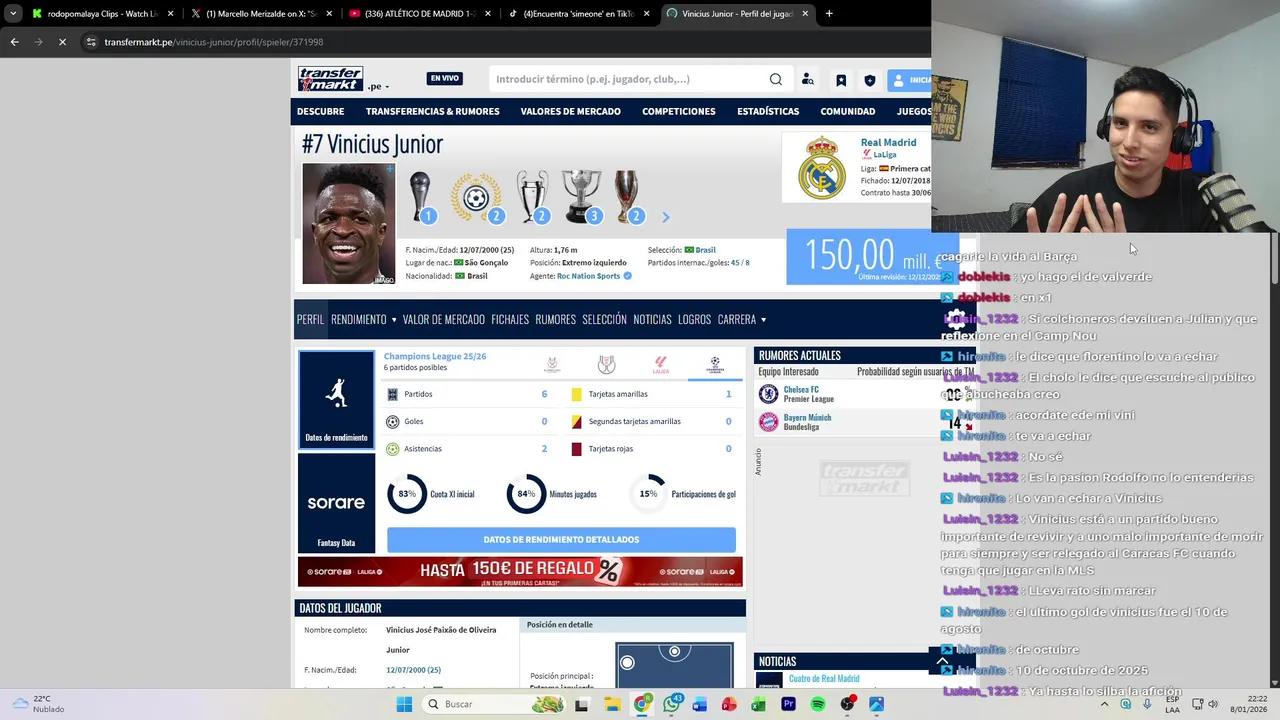Click the browser back arrow

[14, 42]
